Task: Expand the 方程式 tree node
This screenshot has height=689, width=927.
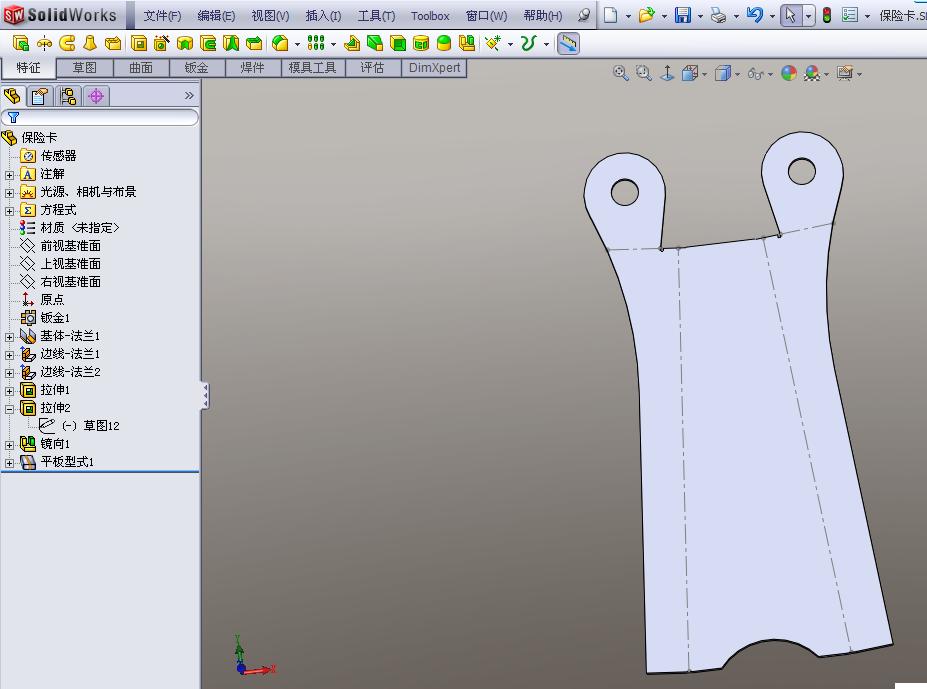Action: click(9, 211)
